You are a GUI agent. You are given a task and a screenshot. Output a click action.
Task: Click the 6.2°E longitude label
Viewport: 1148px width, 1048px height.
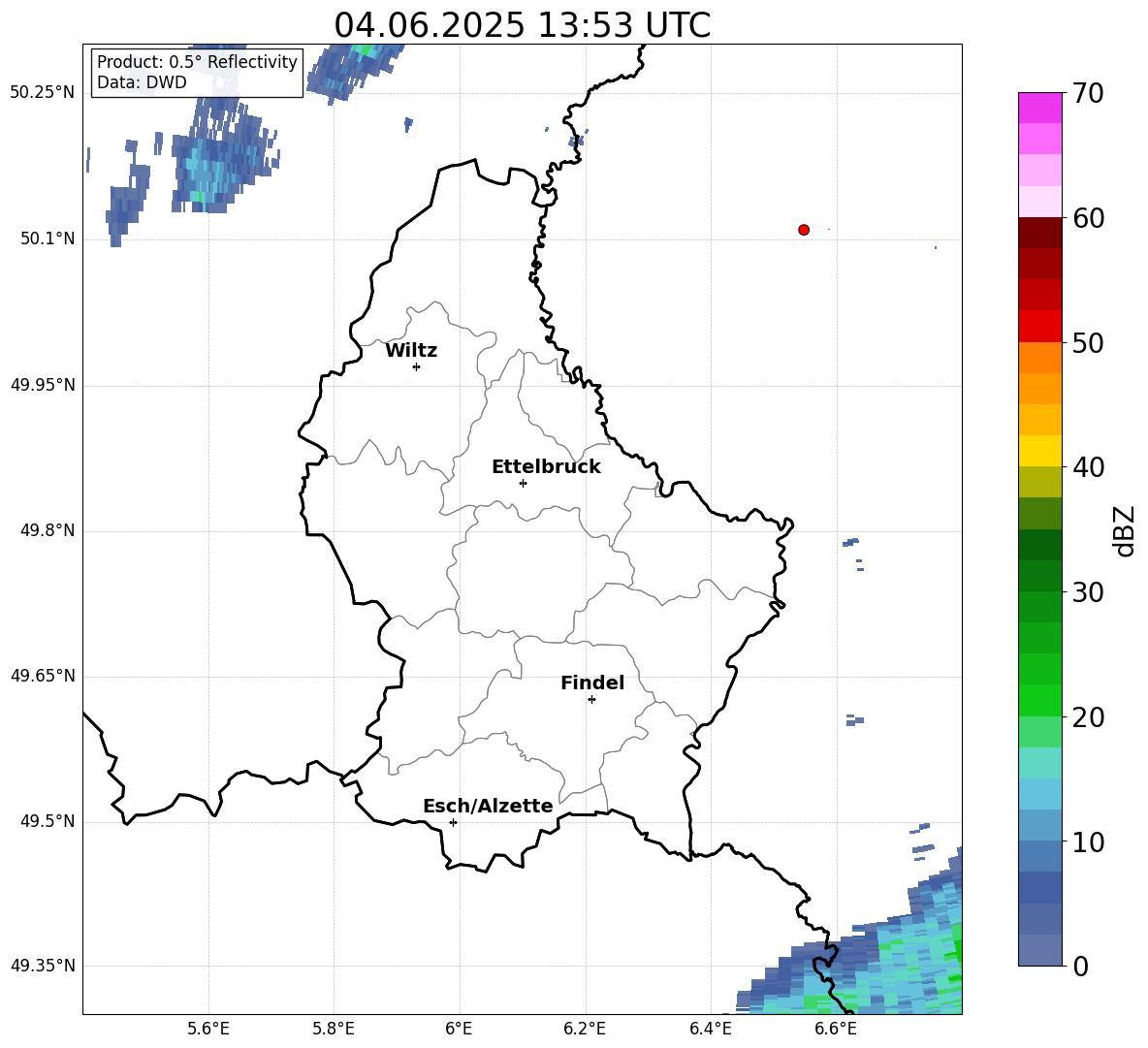pos(585,1029)
